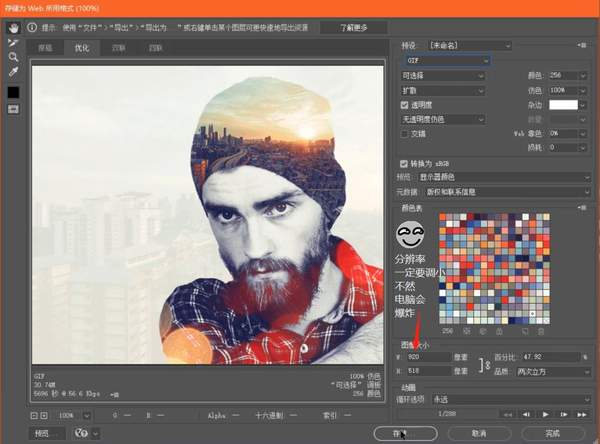This screenshot has height=444, width=600.
Task: Click the white 杂边 matte color swatch
Action: (x=565, y=104)
